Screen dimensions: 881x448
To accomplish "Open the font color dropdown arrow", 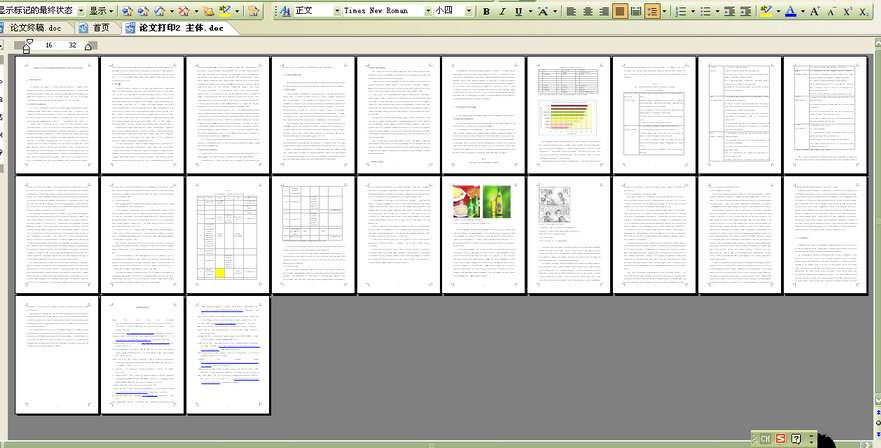I will point(802,11).
